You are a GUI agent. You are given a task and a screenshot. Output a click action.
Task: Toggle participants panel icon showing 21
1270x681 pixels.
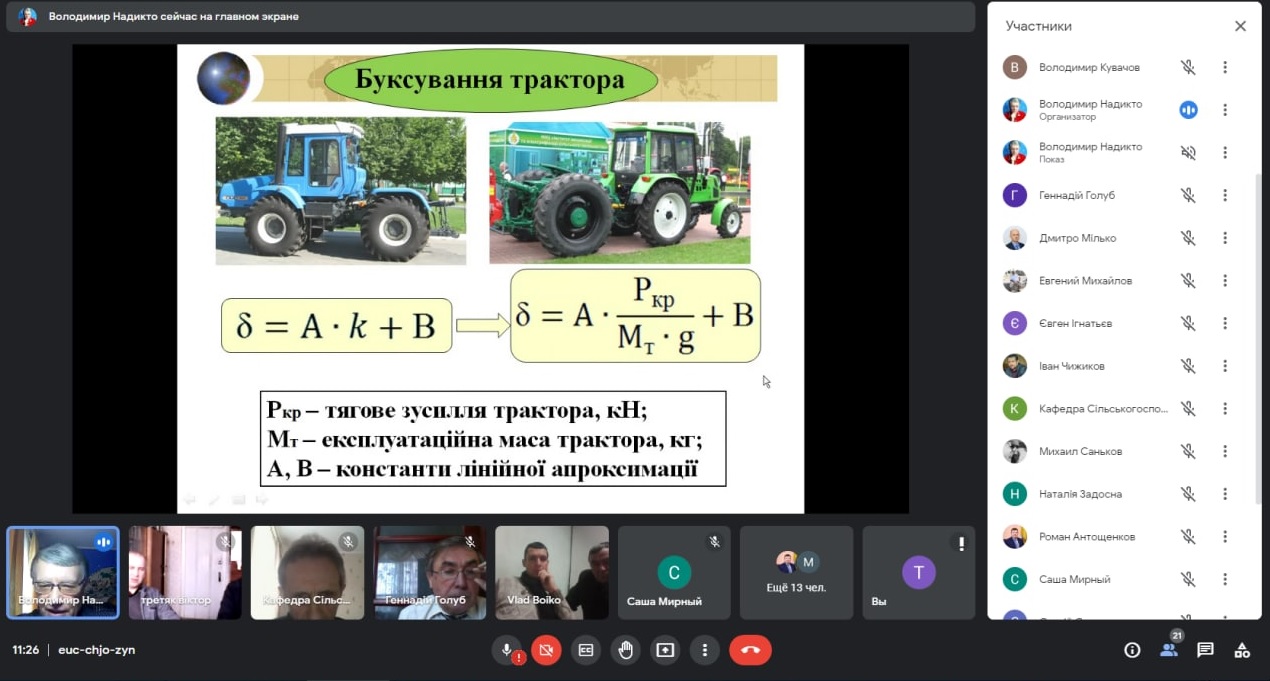pyautogui.click(x=1169, y=648)
